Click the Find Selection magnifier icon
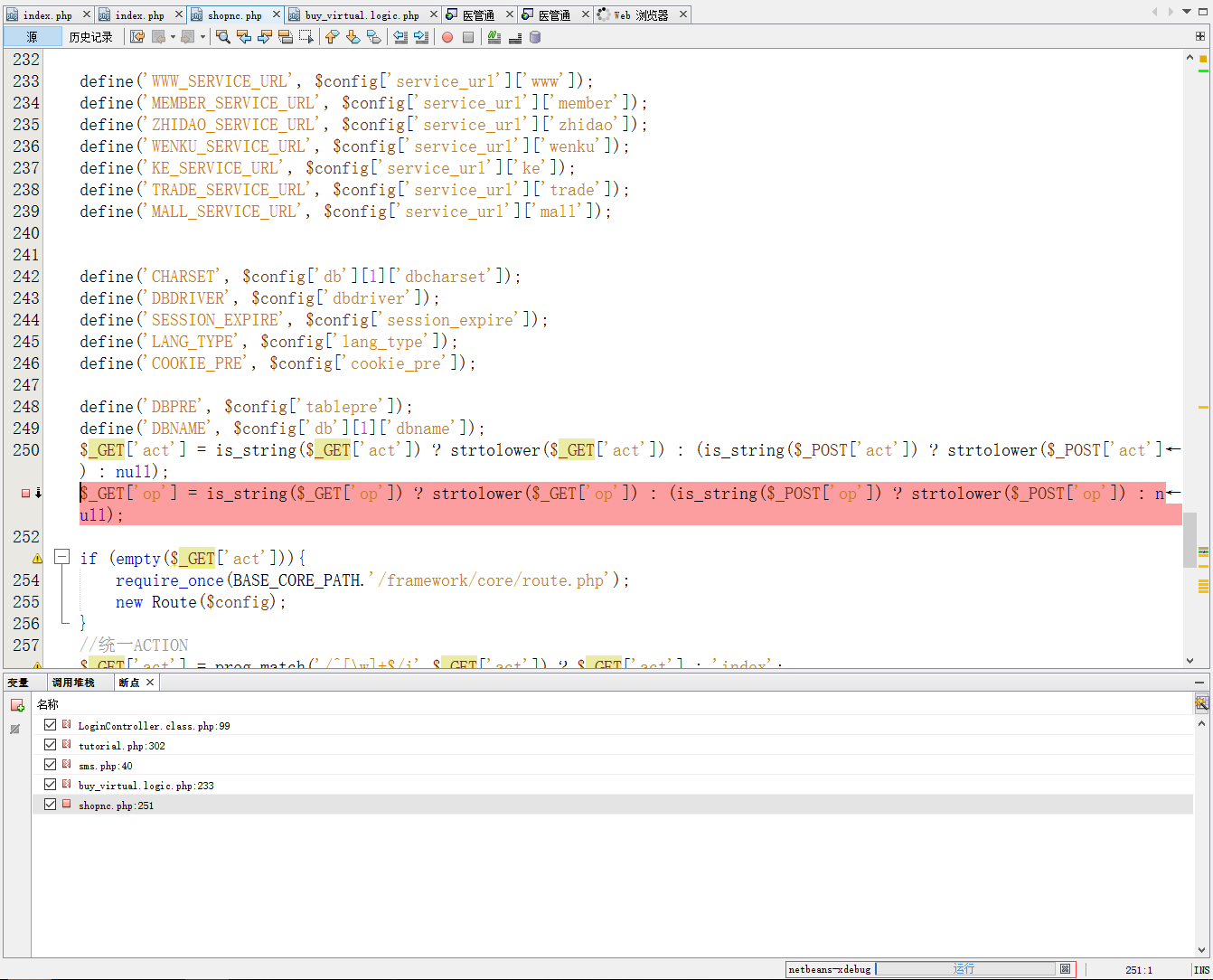The height and width of the screenshot is (980, 1213). (x=223, y=37)
